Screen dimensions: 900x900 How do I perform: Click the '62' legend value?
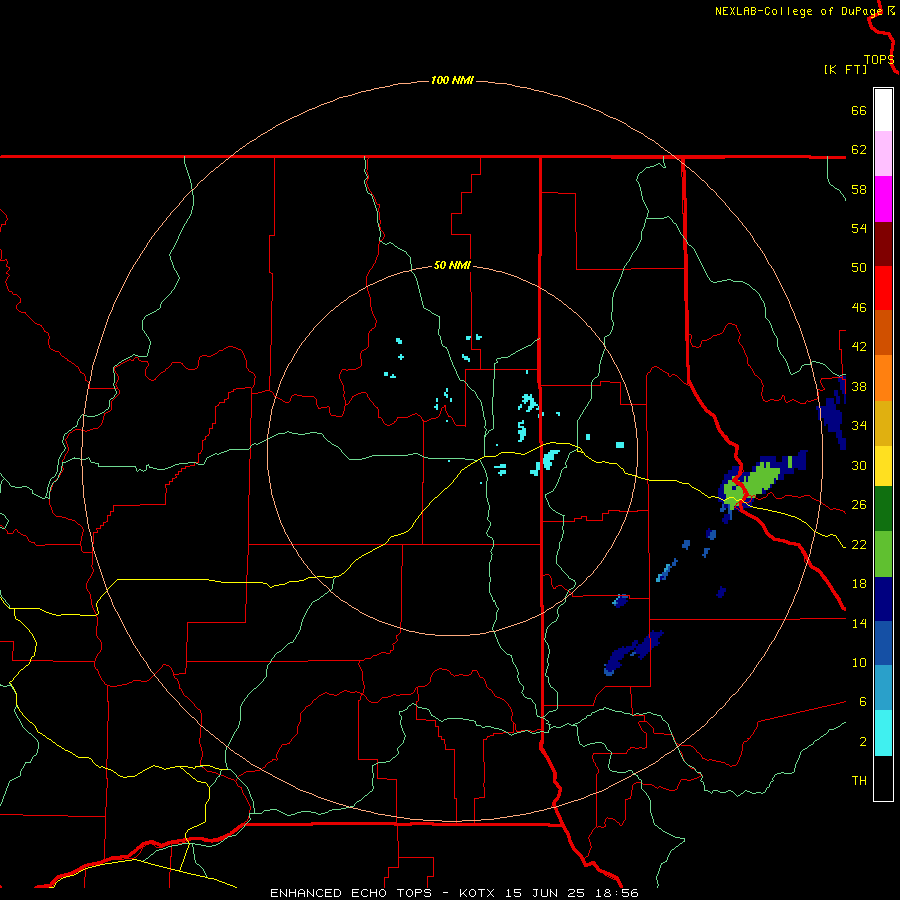(x=859, y=150)
